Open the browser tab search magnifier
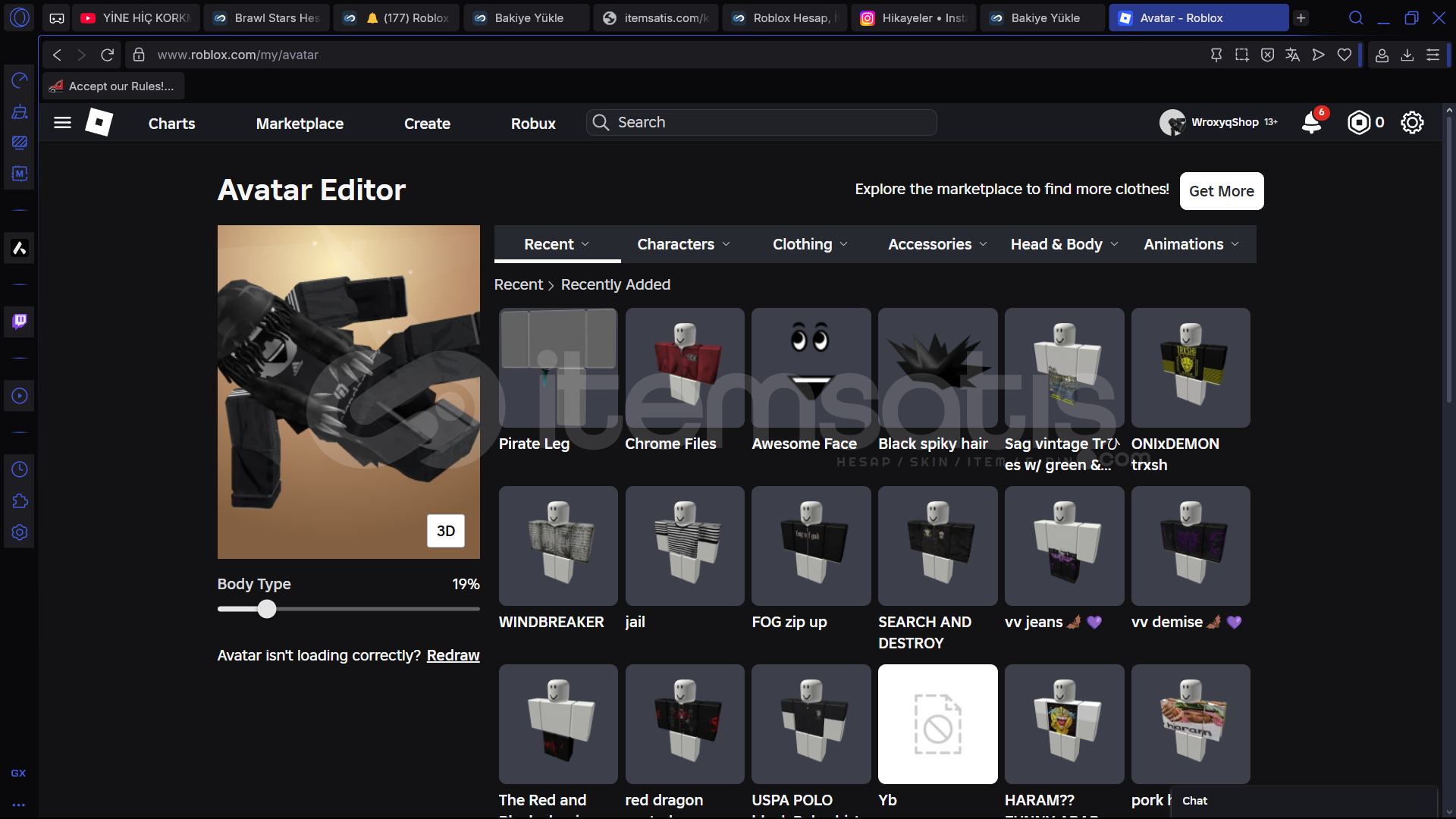The width and height of the screenshot is (1456, 819). click(x=1356, y=17)
